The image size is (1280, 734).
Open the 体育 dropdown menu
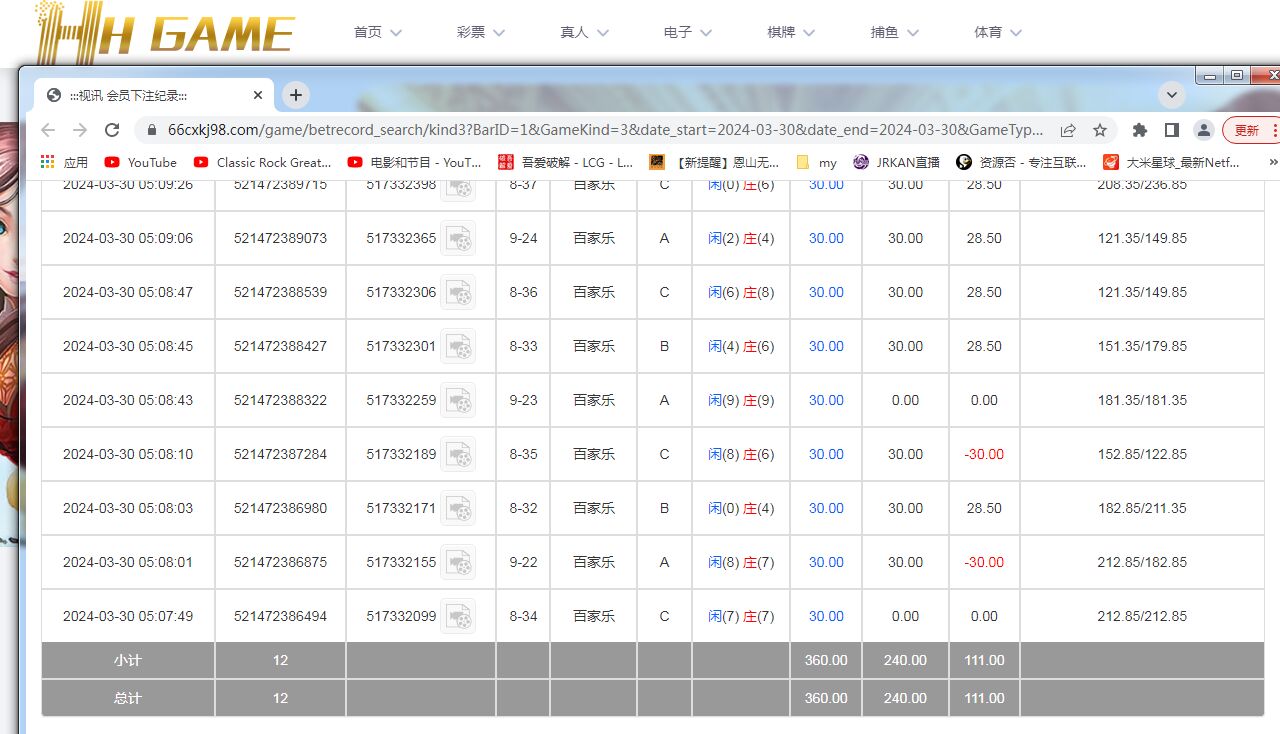pos(997,32)
